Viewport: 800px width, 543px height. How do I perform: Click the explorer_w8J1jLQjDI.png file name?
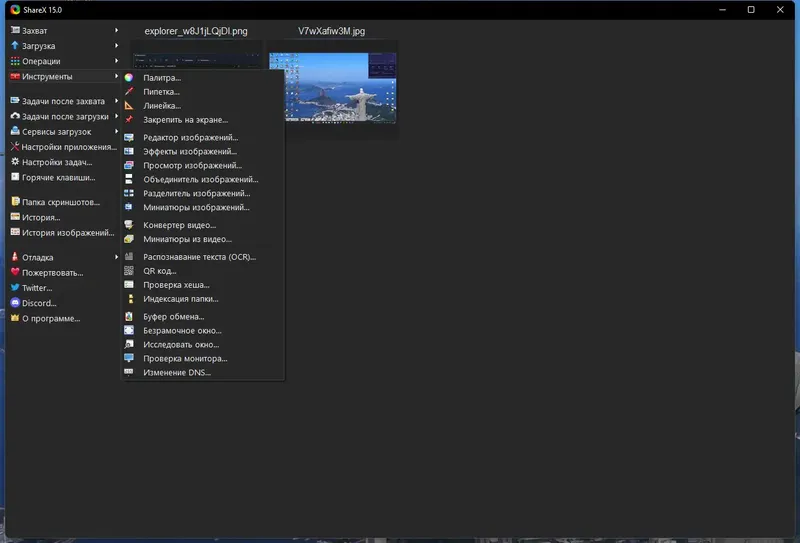point(196,31)
